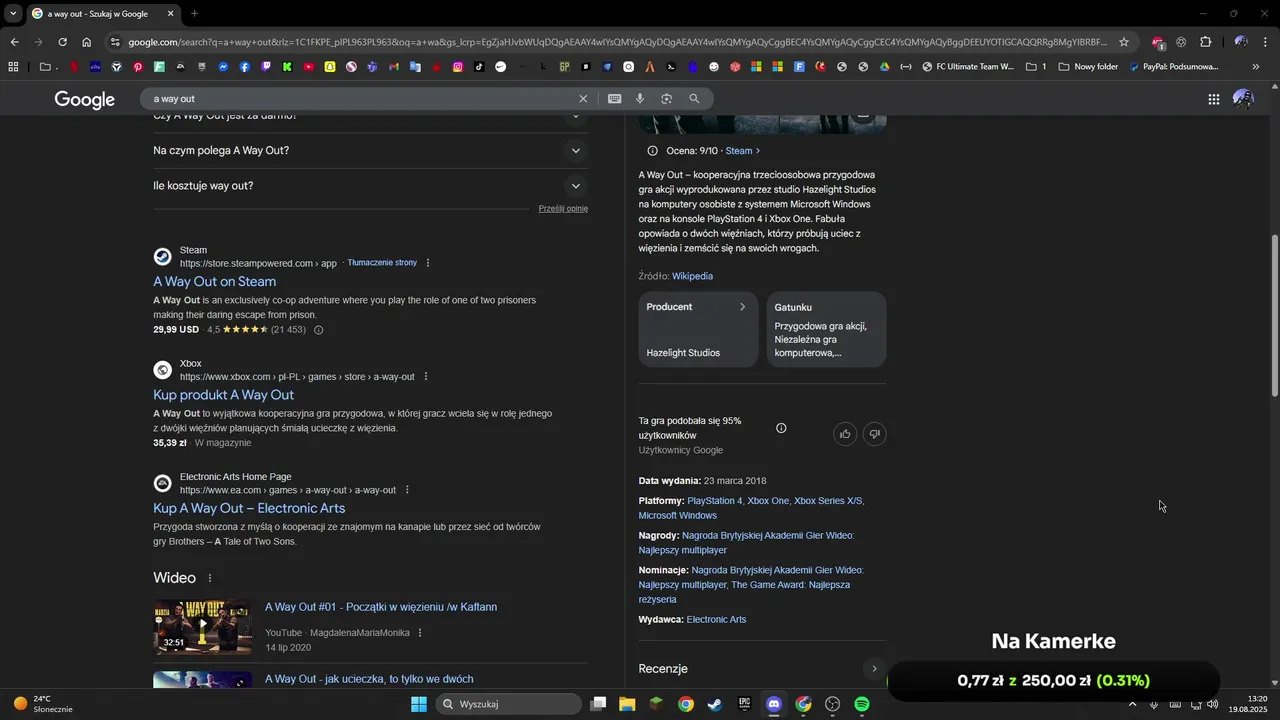Open the Discord taskbar icon
This screenshot has height=720, width=1280.
(773, 704)
